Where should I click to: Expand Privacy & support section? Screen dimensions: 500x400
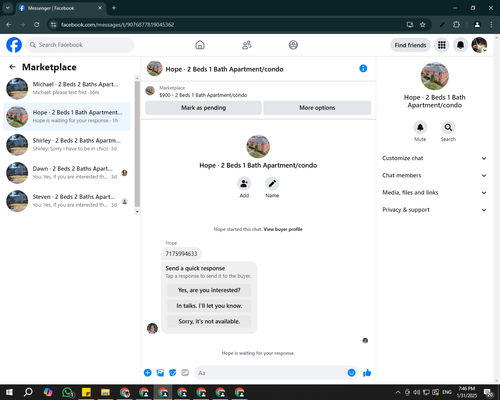(x=434, y=210)
